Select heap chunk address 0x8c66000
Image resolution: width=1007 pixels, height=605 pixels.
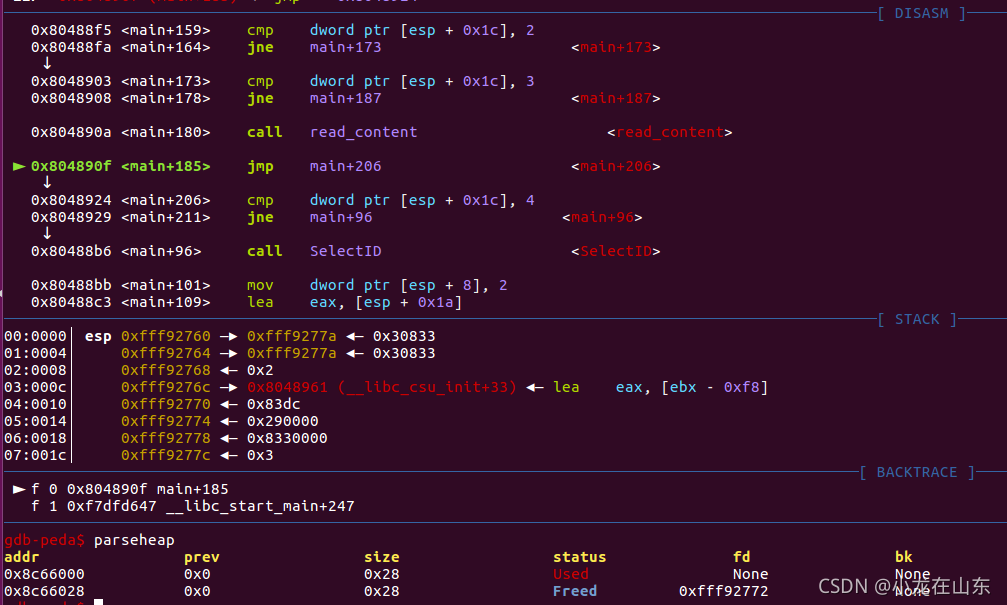click(44, 574)
